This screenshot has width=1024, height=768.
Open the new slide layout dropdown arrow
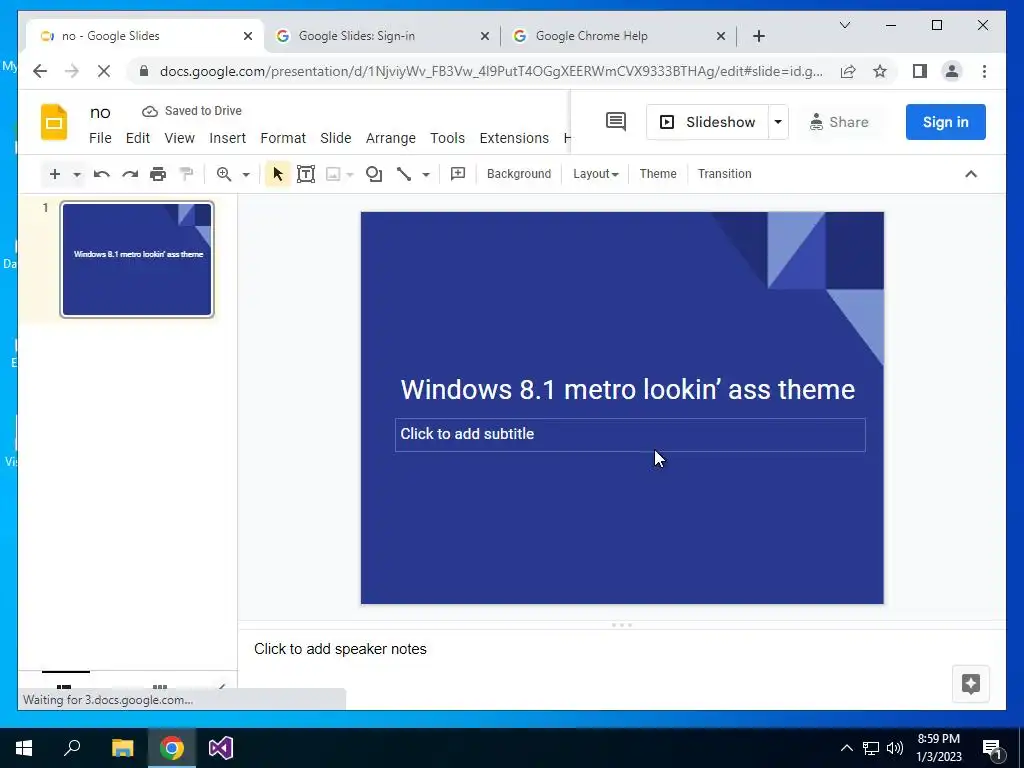click(x=76, y=174)
